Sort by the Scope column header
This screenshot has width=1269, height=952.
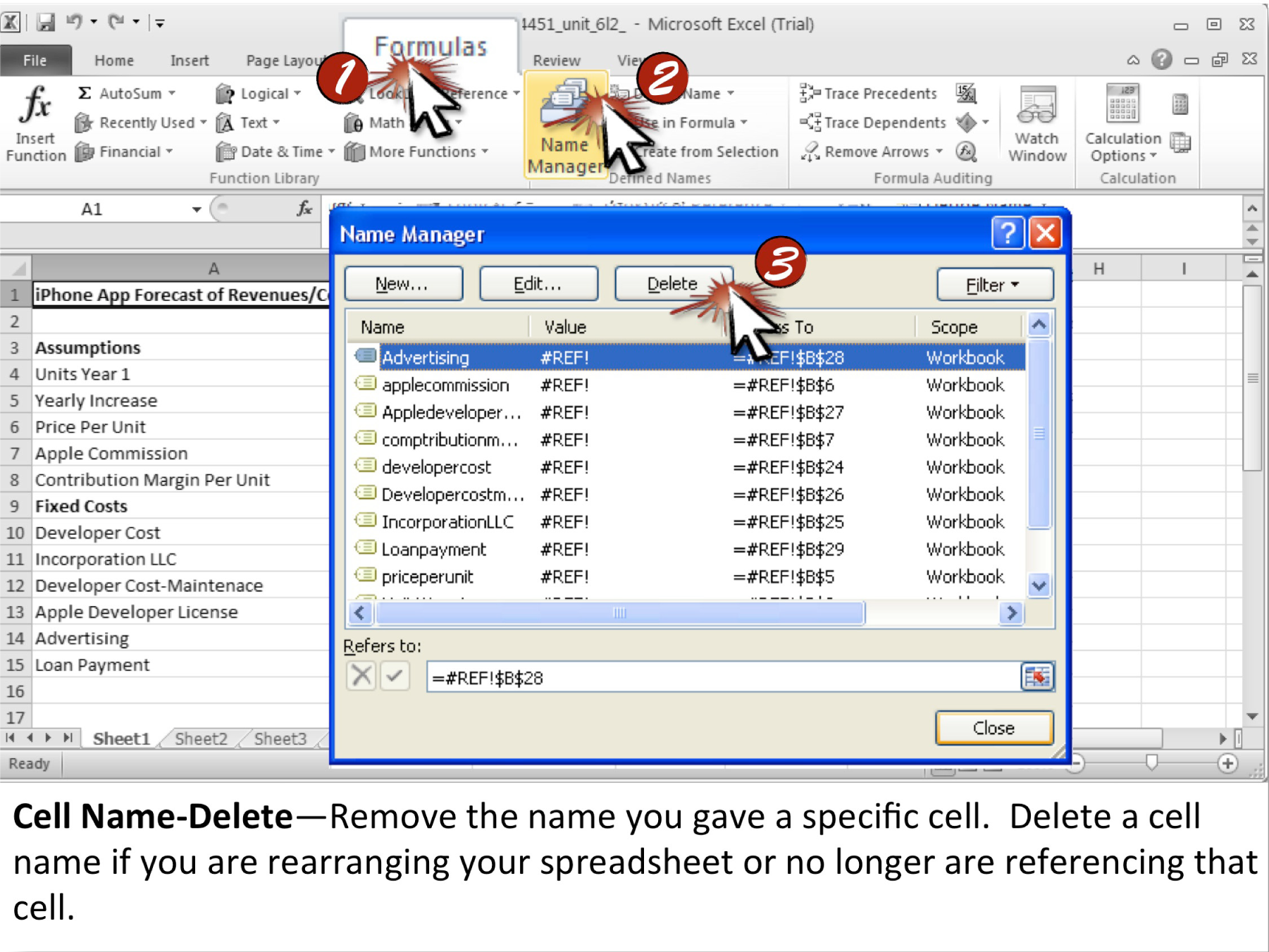[x=970, y=327]
